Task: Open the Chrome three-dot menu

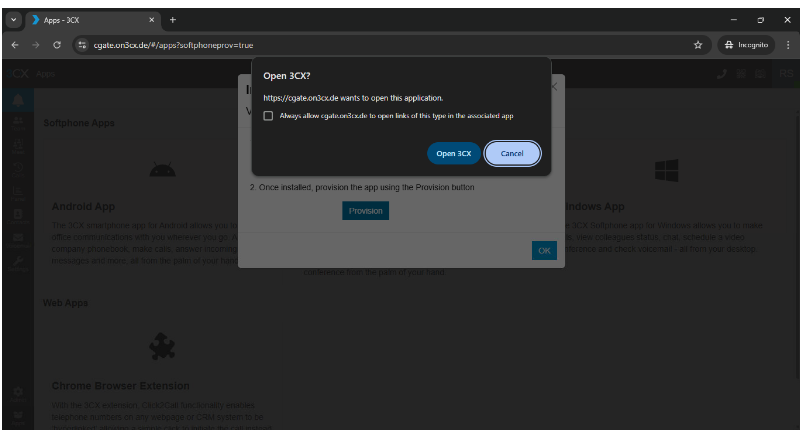Action: [x=787, y=45]
